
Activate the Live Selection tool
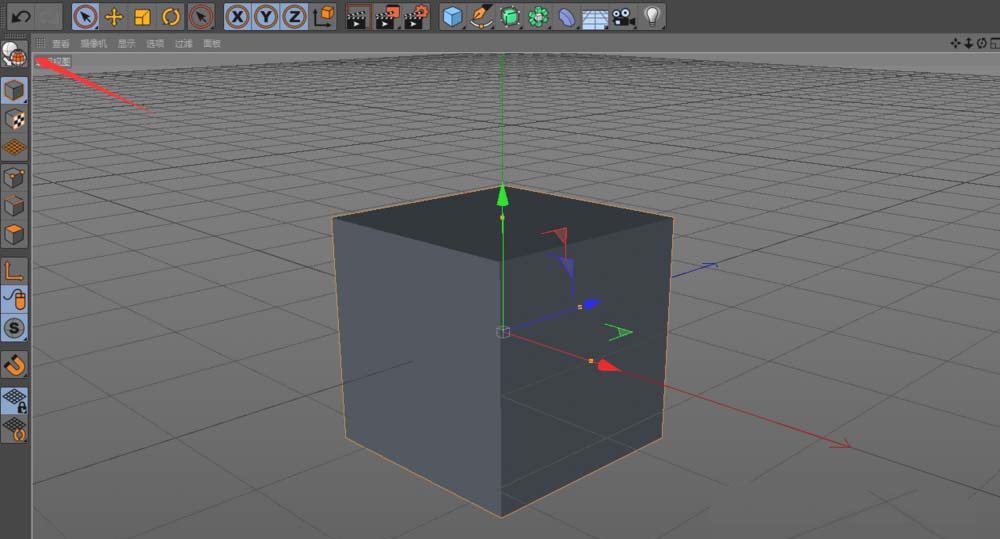point(86,16)
